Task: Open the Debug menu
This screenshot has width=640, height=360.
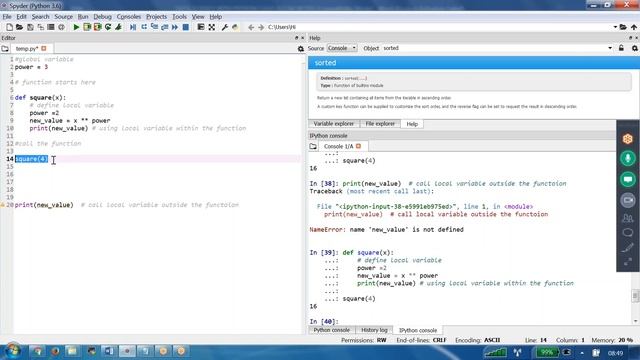Action: (102, 17)
